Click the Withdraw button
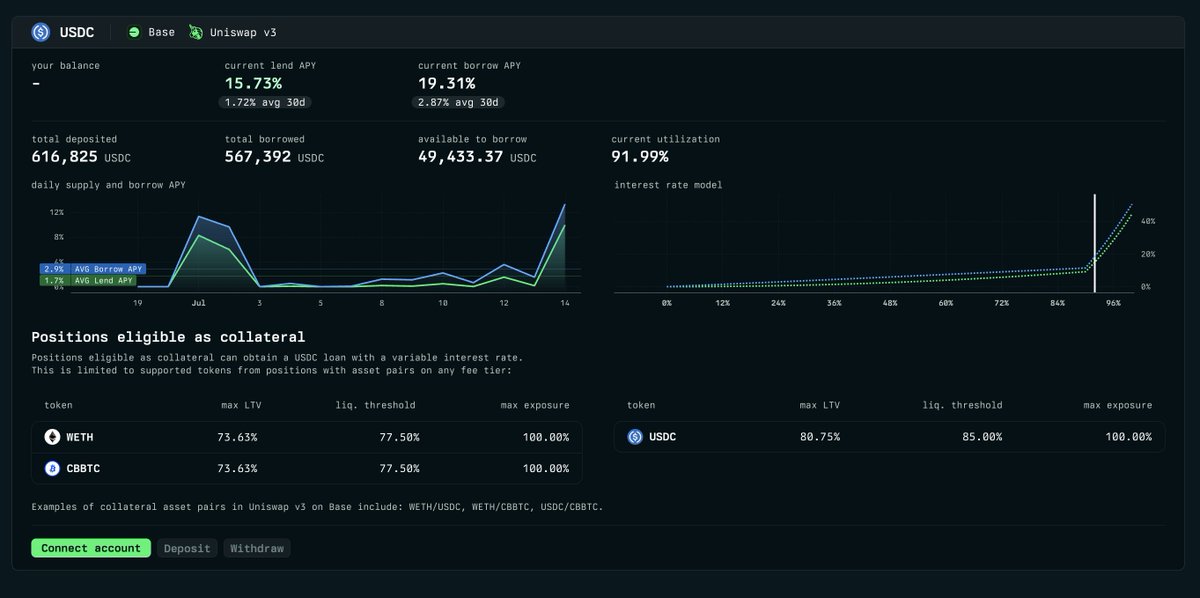The width and height of the screenshot is (1200, 598). (x=257, y=548)
